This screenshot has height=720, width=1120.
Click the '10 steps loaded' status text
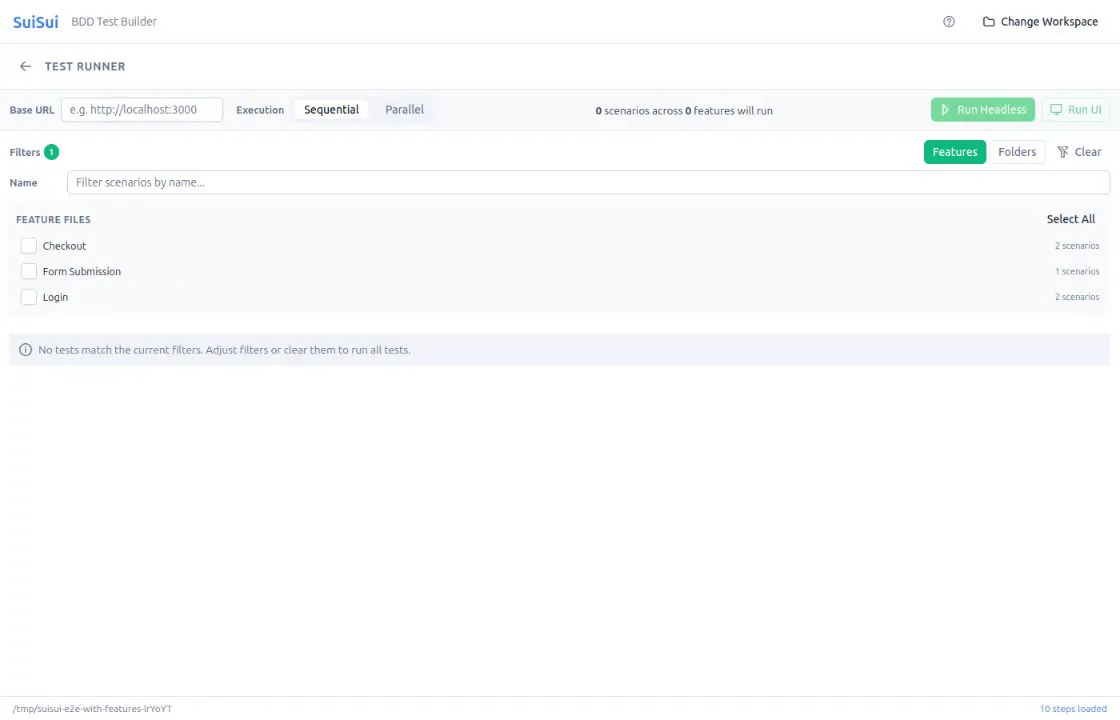1073,709
